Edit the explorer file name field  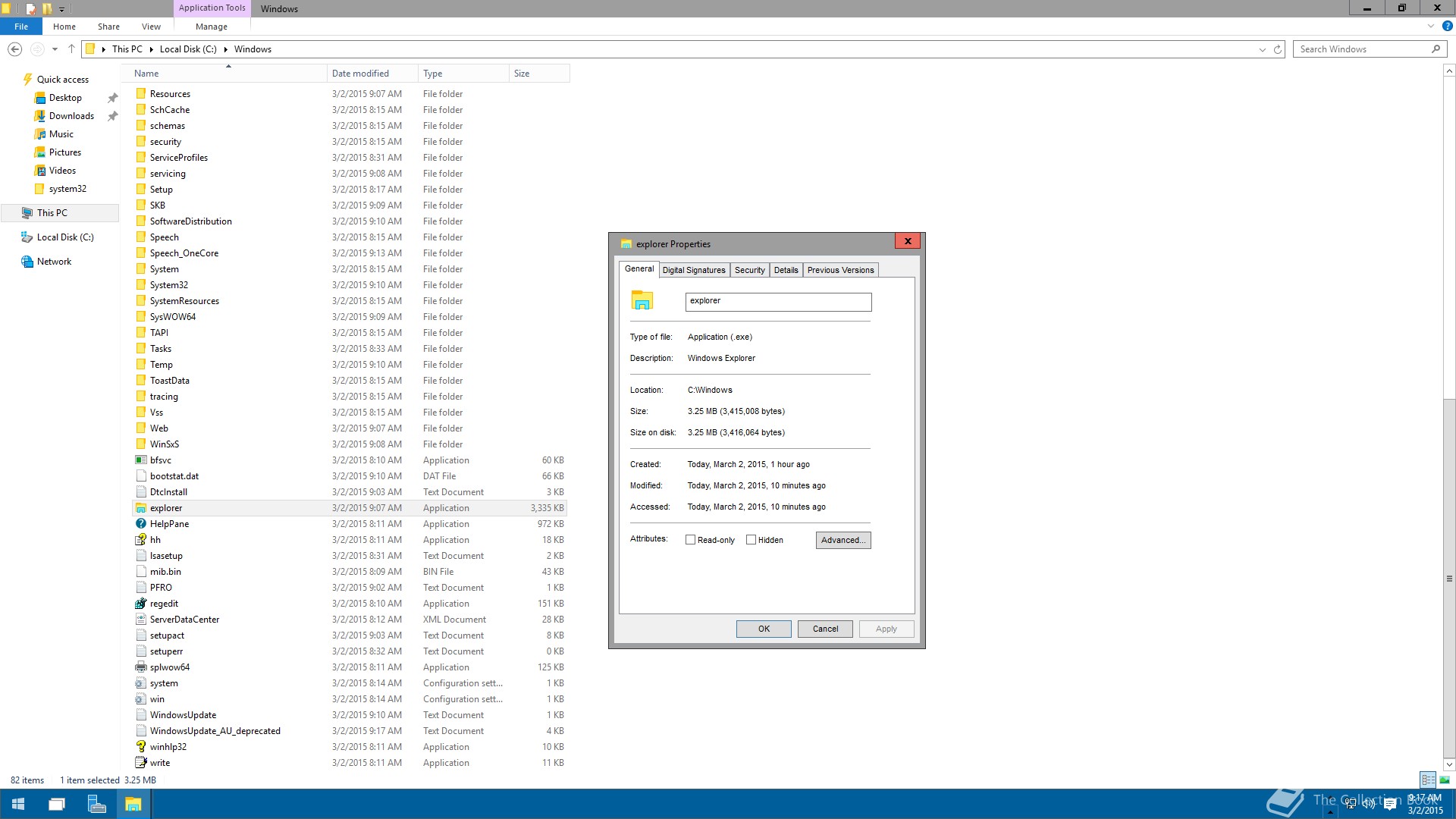click(x=778, y=302)
